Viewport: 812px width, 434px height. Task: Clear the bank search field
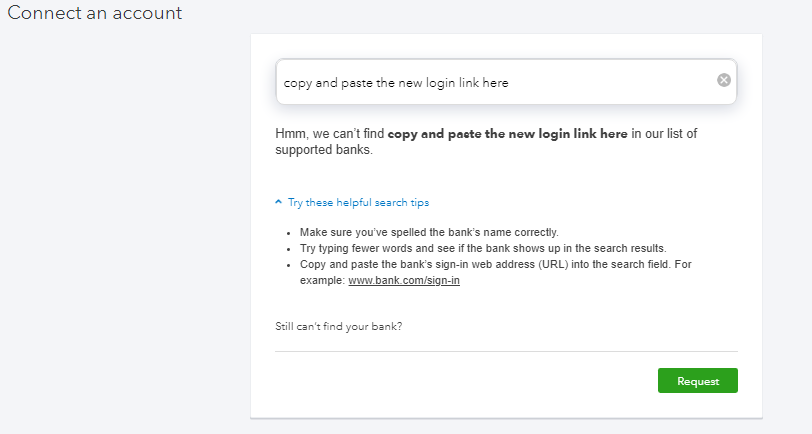click(724, 80)
